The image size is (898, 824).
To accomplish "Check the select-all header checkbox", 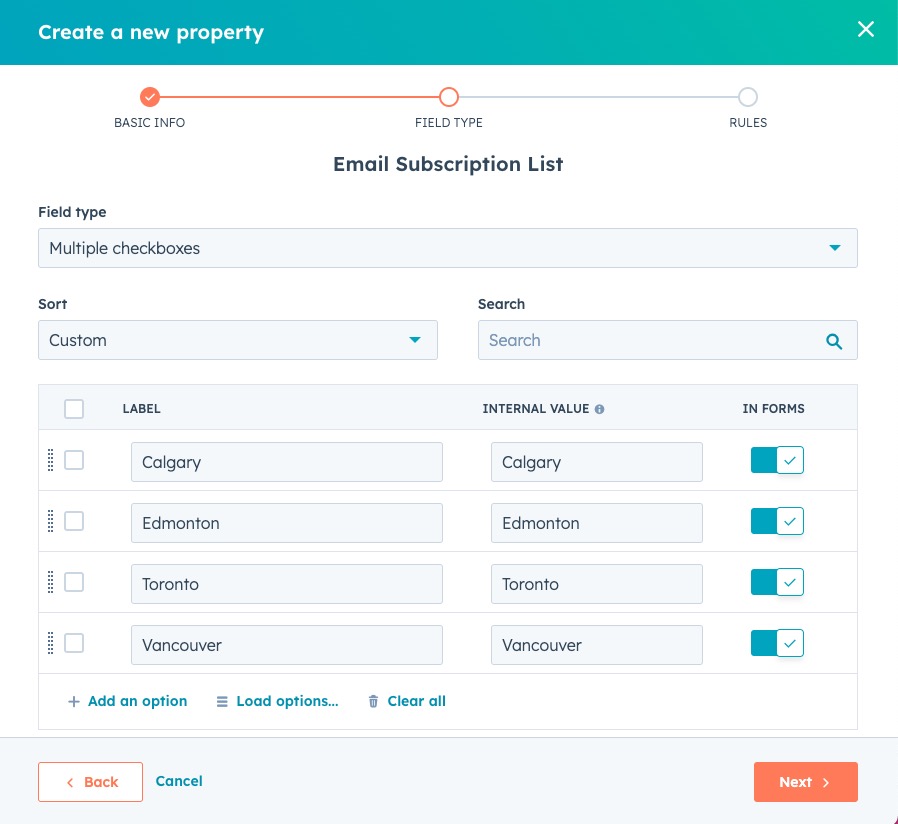I will pyautogui.click(x=74, y=408).
